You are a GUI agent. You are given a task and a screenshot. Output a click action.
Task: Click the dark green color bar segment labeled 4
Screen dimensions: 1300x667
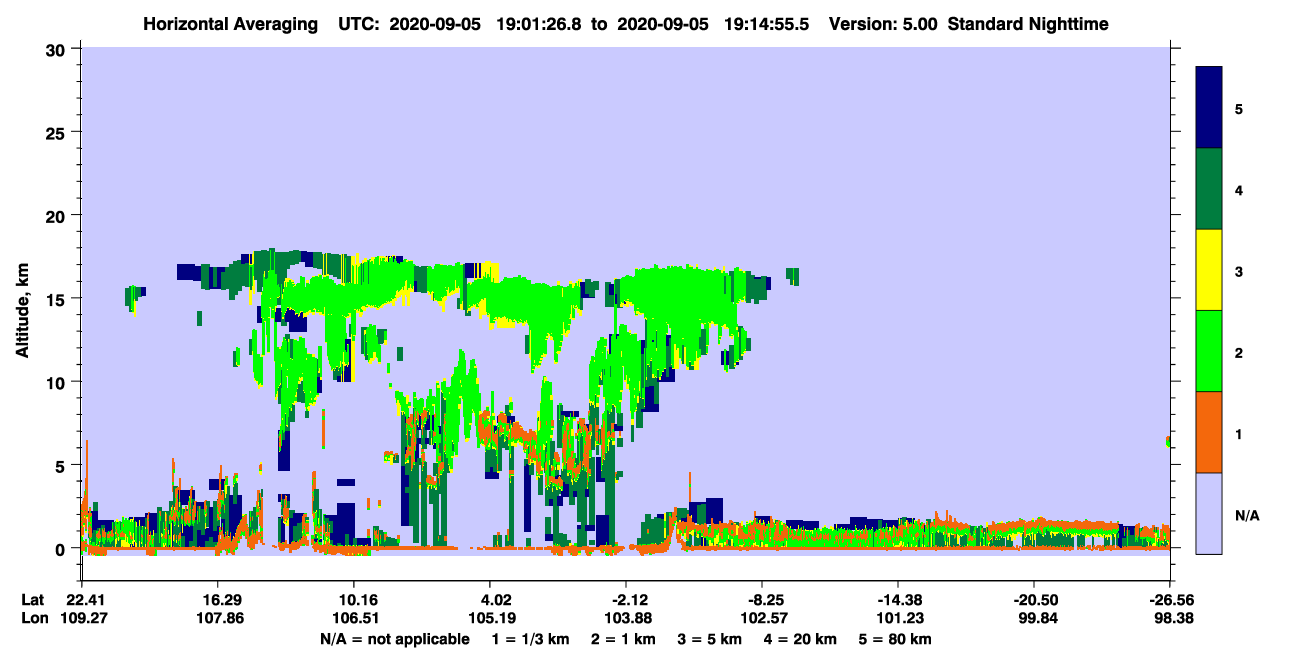click(x=1209, y=189)
